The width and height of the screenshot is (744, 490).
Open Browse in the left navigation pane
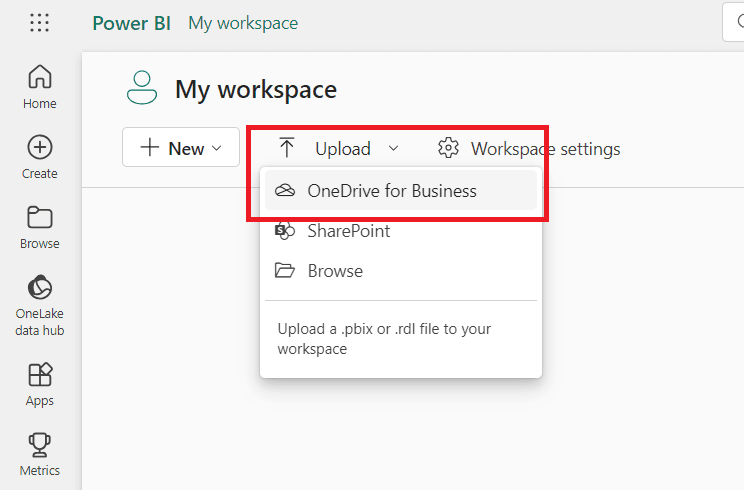[x=40, y=226]
